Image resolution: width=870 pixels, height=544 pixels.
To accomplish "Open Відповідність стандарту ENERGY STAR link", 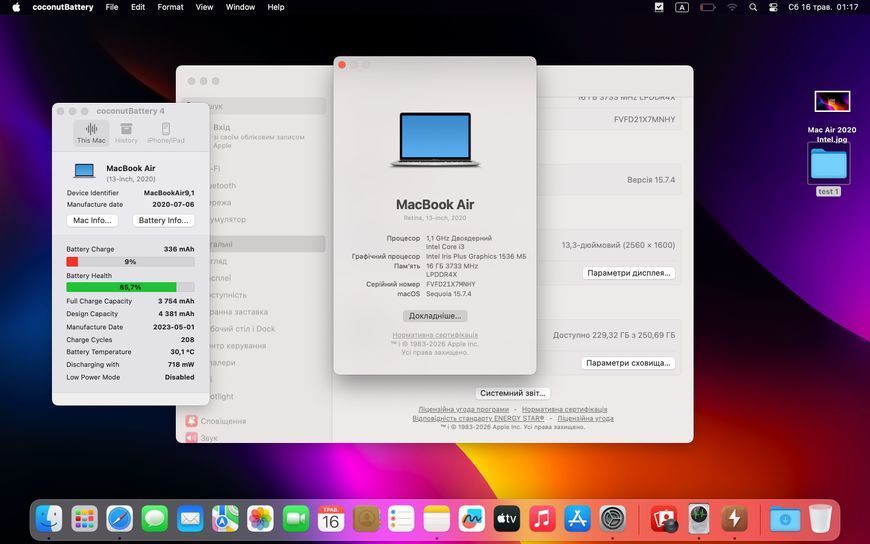I will (x=478, y=419).
